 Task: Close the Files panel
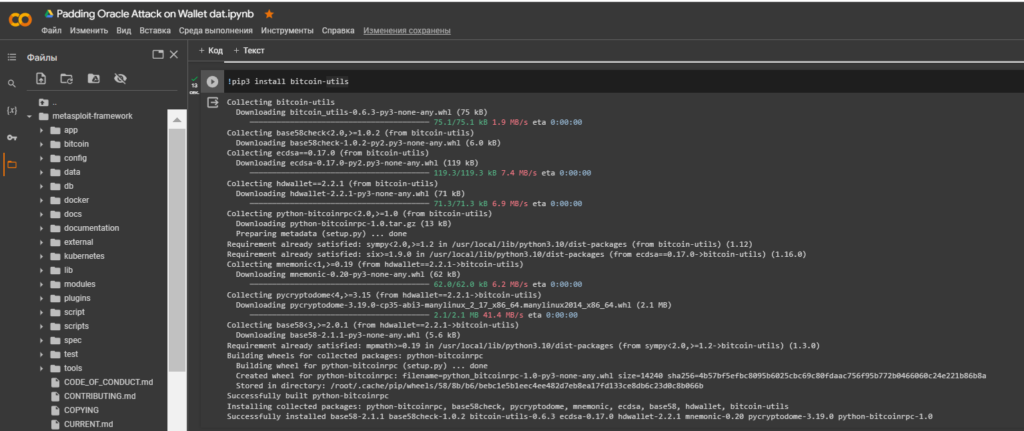tap(174, 55)
